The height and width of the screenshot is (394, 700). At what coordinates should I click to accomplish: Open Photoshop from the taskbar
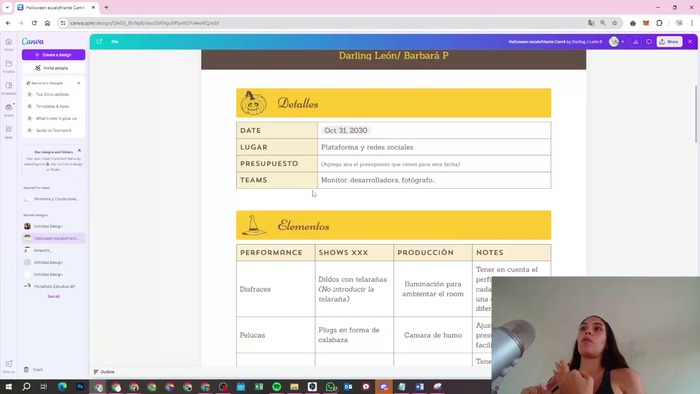point(80,387)
